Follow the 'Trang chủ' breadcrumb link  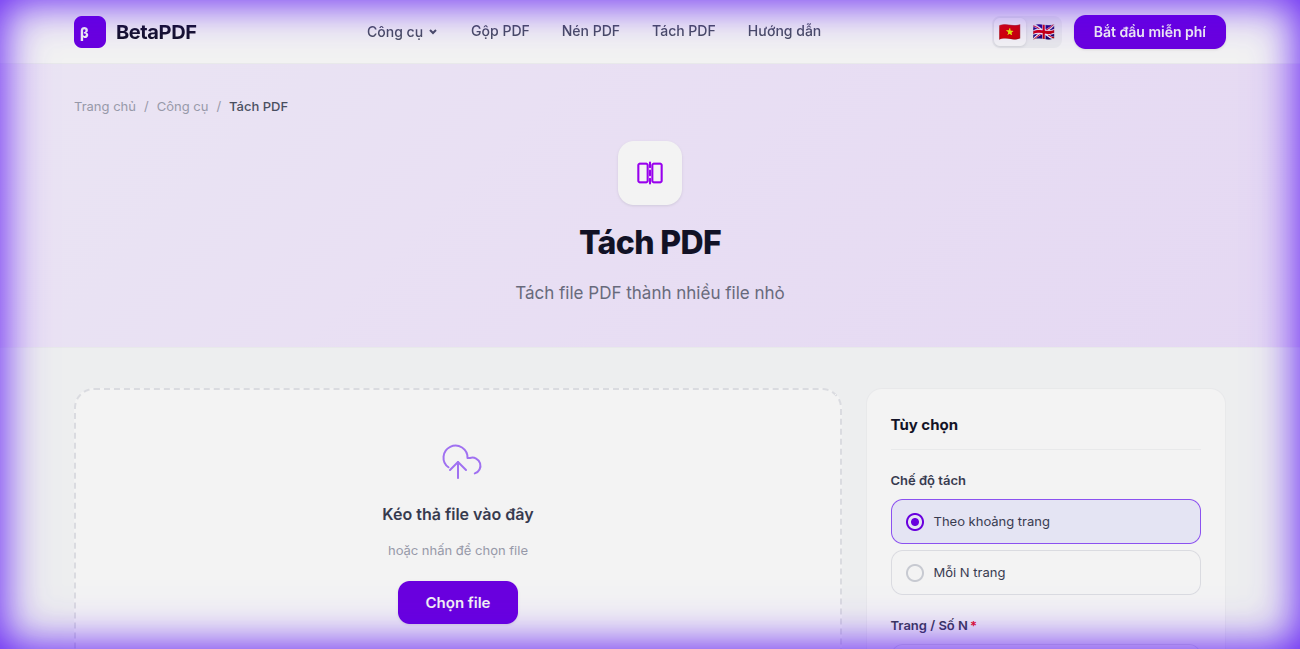[x=105, y=106]
